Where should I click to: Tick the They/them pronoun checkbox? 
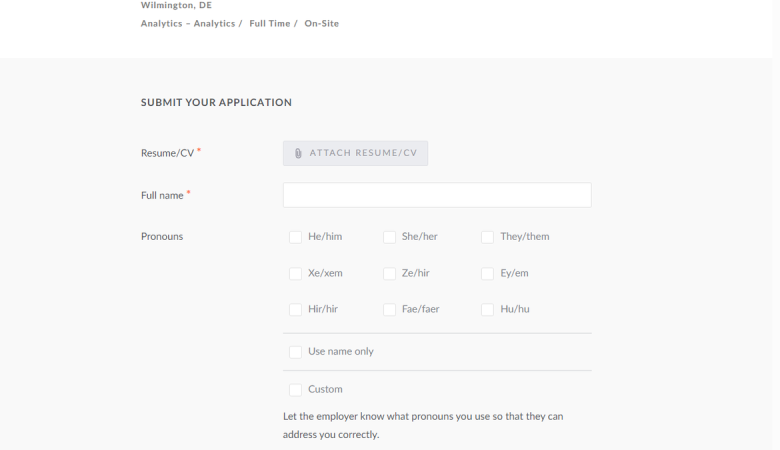[x=487, y=237]
